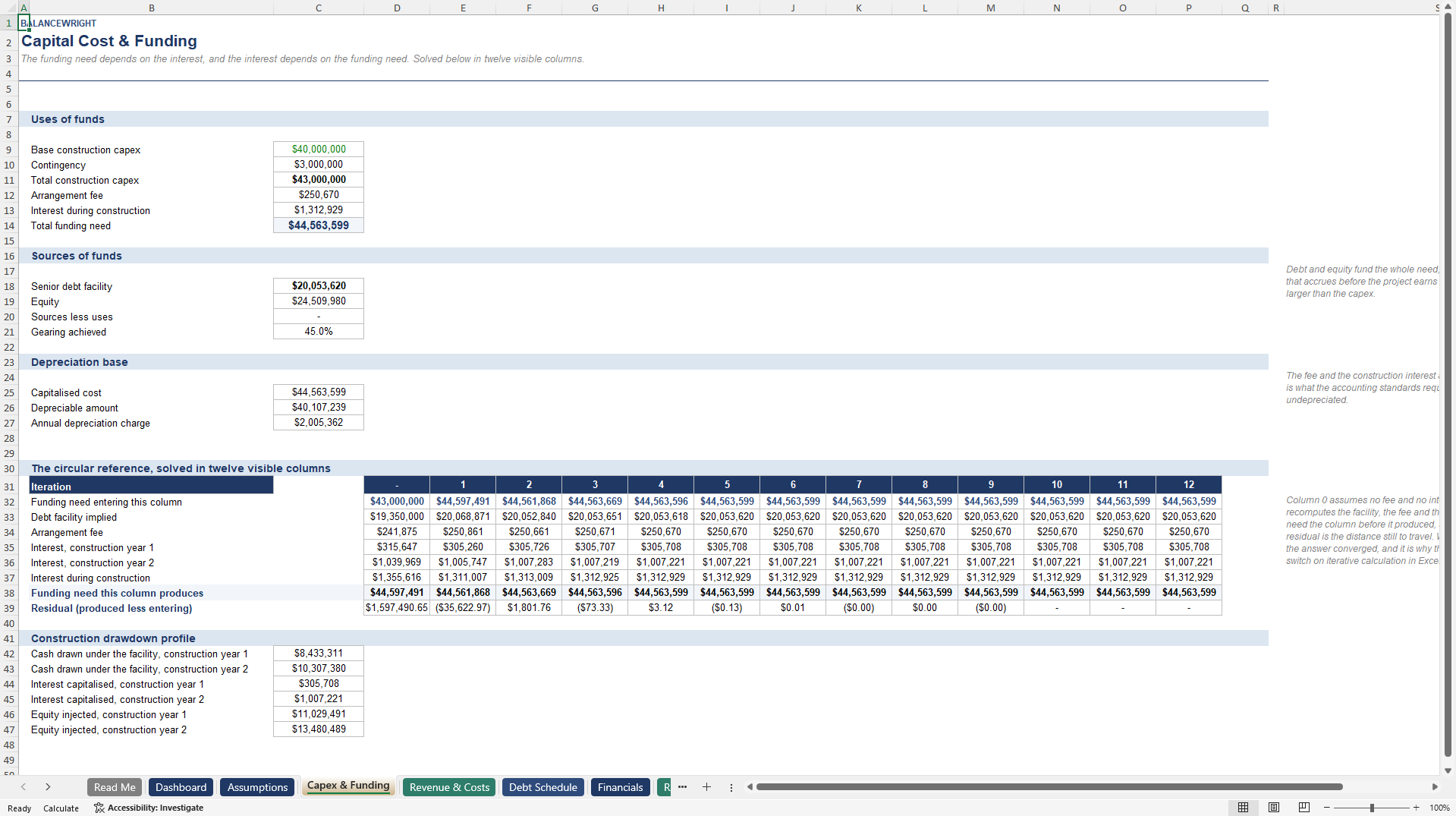This screenshot has width=1456, height=816.
Task: Select iteration 7 header cell
Action: (859, 484)
